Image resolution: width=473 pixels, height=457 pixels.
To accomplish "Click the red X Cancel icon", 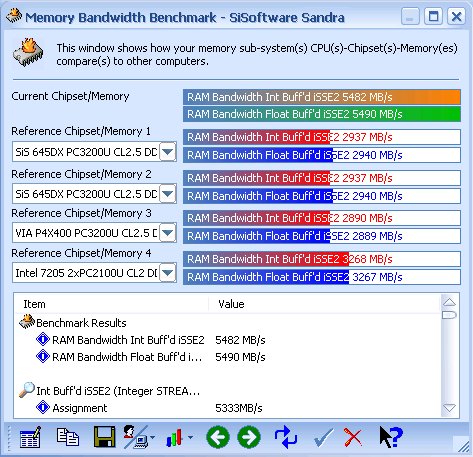I will click(x=353, y=437).
